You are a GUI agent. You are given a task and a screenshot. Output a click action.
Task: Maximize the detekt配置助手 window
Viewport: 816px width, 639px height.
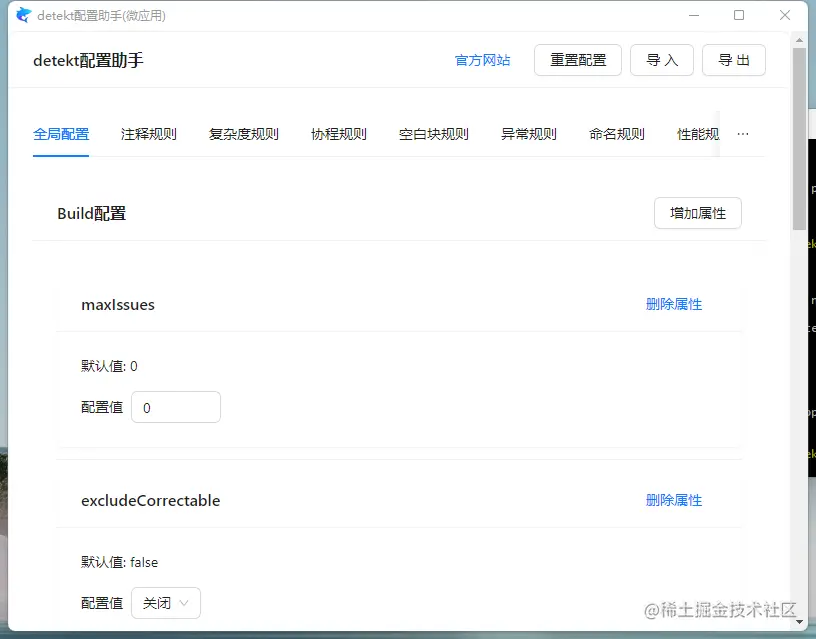[x=739, y=16]
